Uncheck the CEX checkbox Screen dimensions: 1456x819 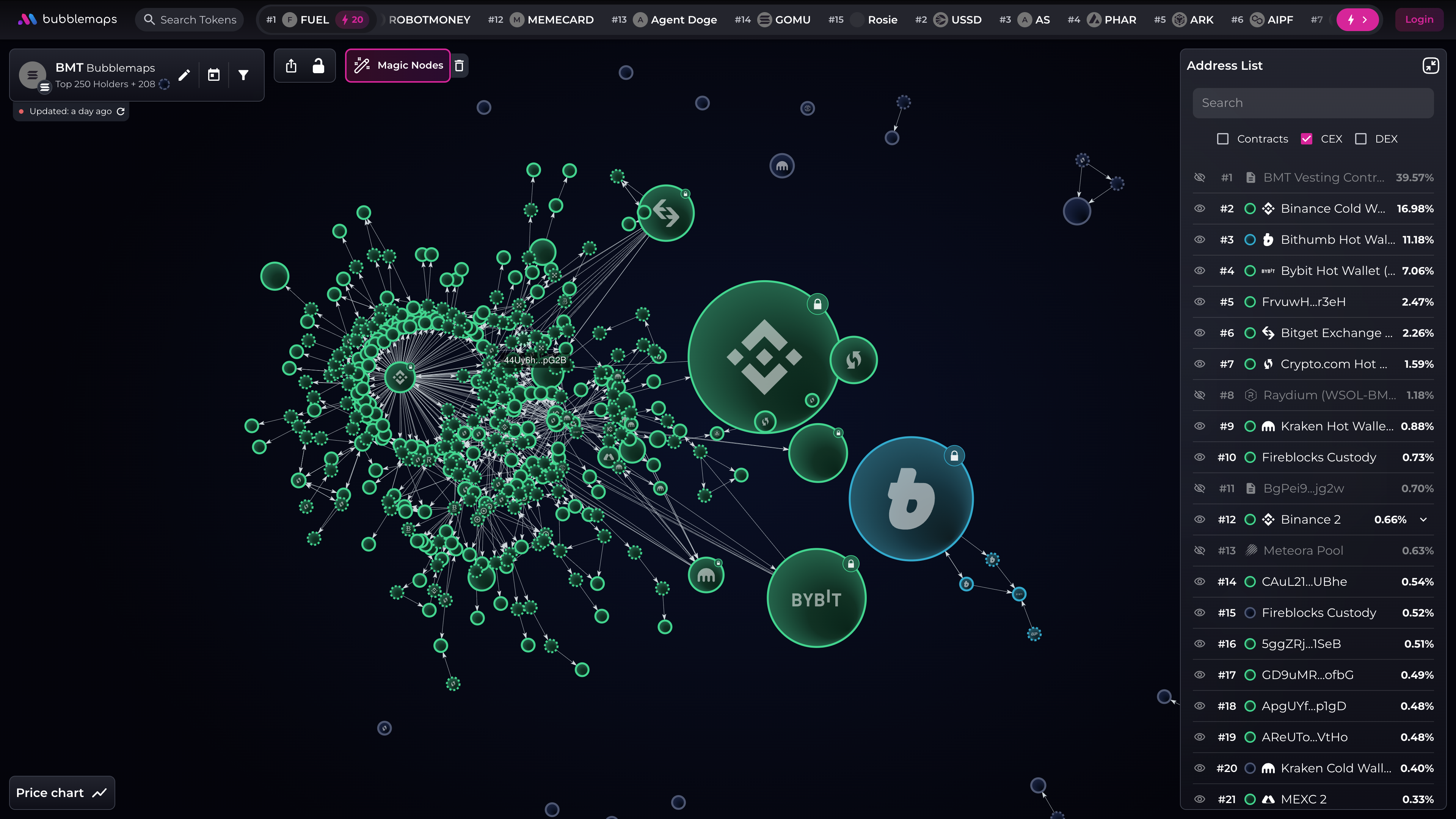[1306, 139]
